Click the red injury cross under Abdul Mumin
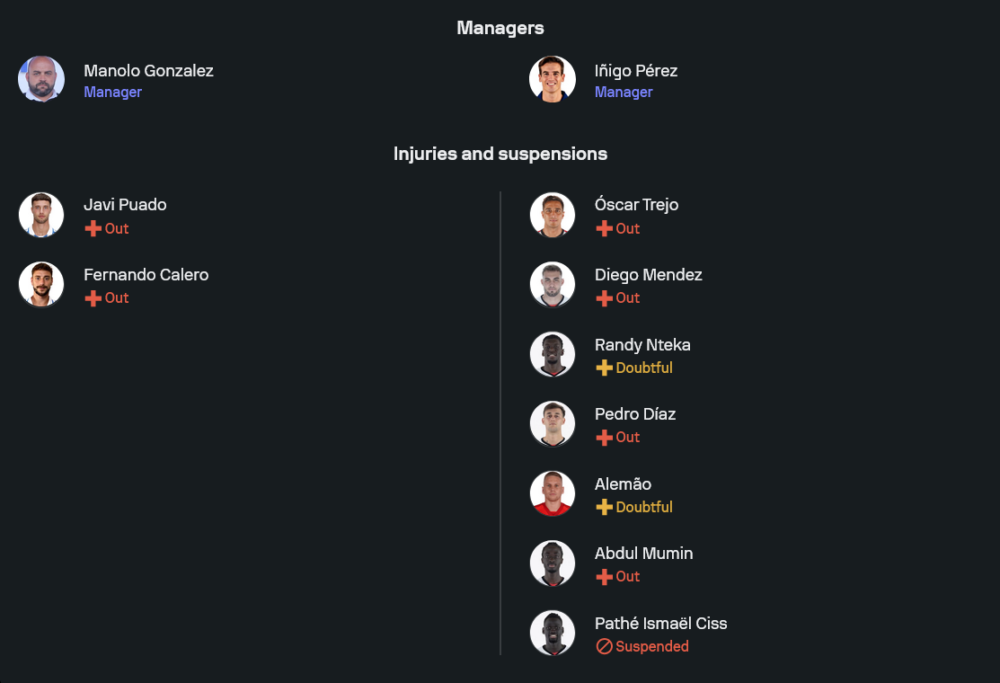Image resolution: width=1000 pixels, height=683 pixels. pos(604,577)
